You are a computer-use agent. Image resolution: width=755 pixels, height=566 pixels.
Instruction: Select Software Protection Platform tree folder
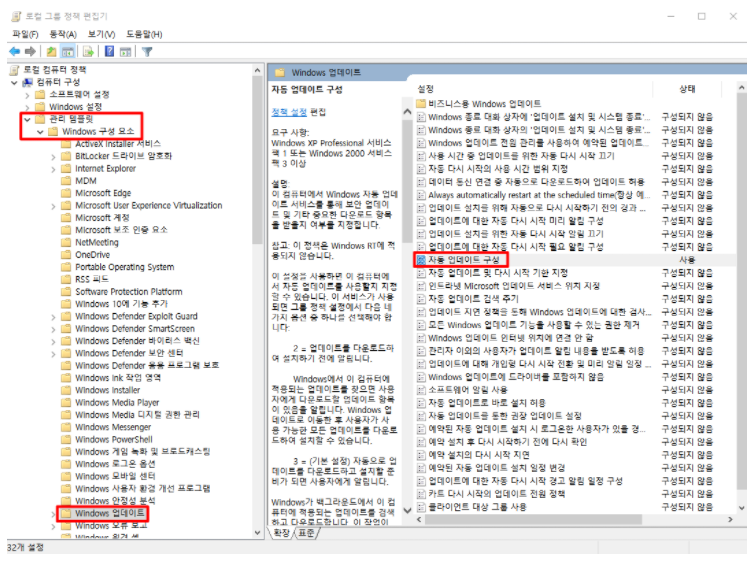tap(129, 291)
